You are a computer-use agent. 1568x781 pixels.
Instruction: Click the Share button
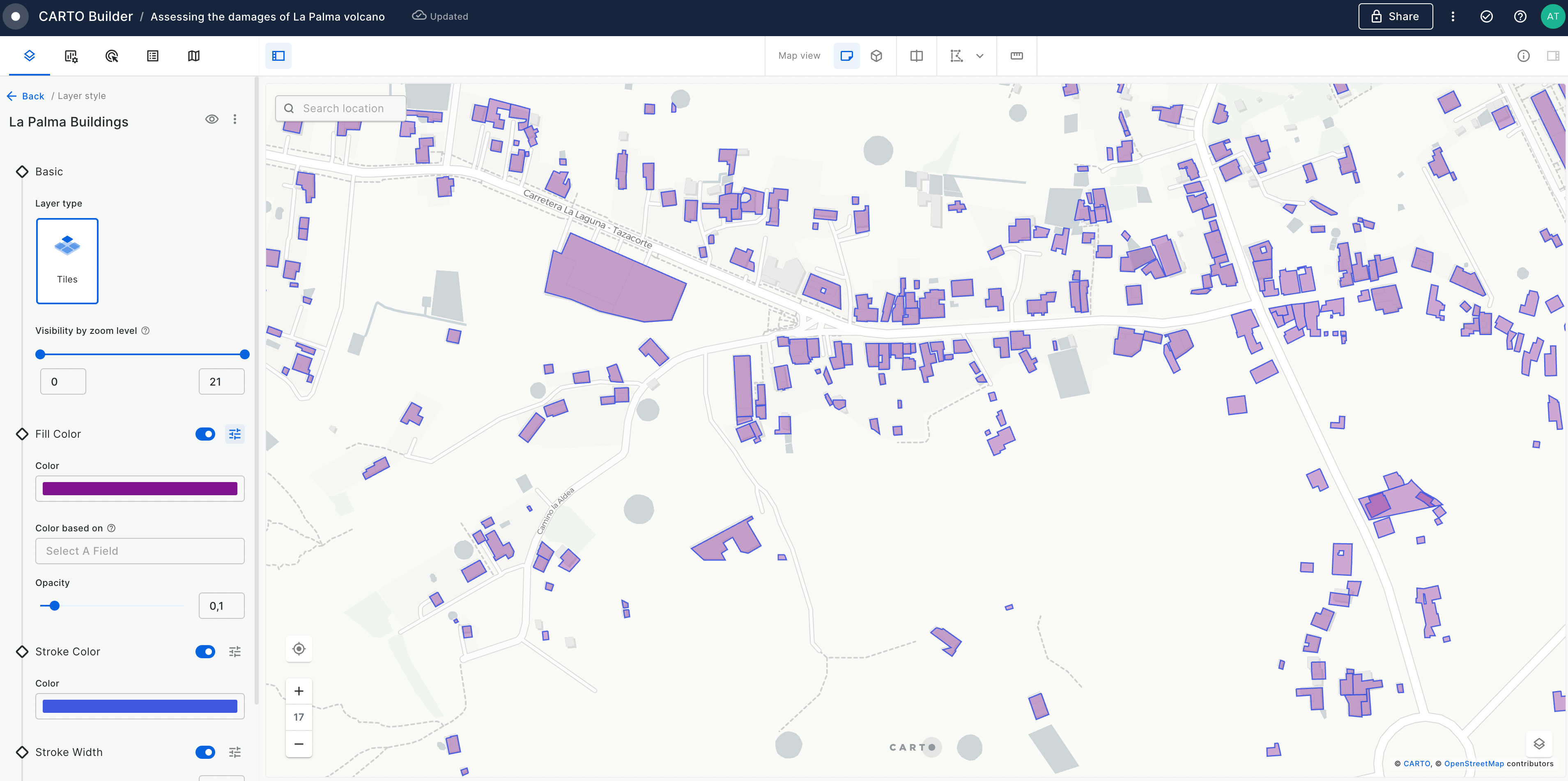[x=1395, y=16]
